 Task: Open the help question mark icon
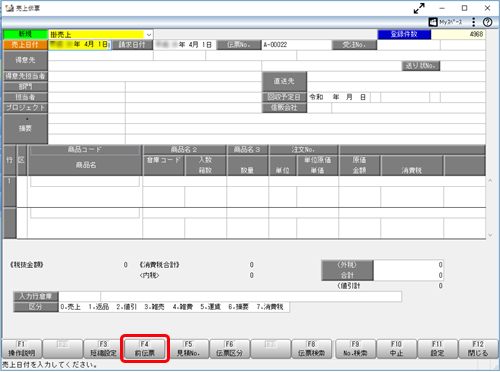pyautogui.click(x=487, y=22)
